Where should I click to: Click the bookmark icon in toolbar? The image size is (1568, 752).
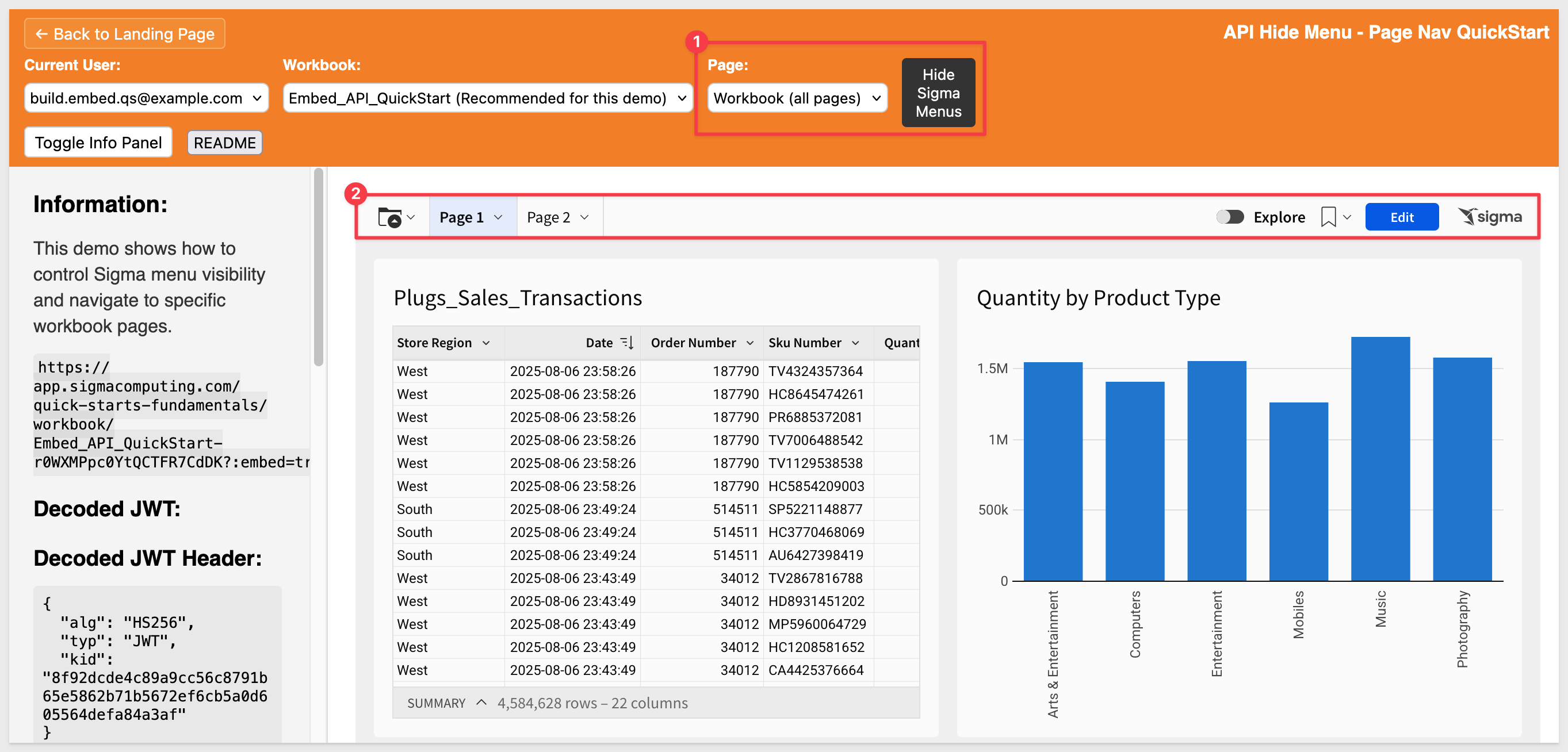(1328, 217)
